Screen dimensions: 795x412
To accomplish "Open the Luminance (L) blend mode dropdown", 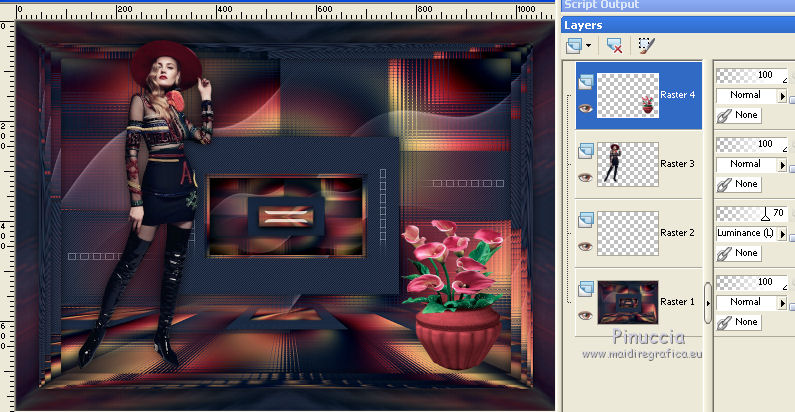I will point(751,233).
